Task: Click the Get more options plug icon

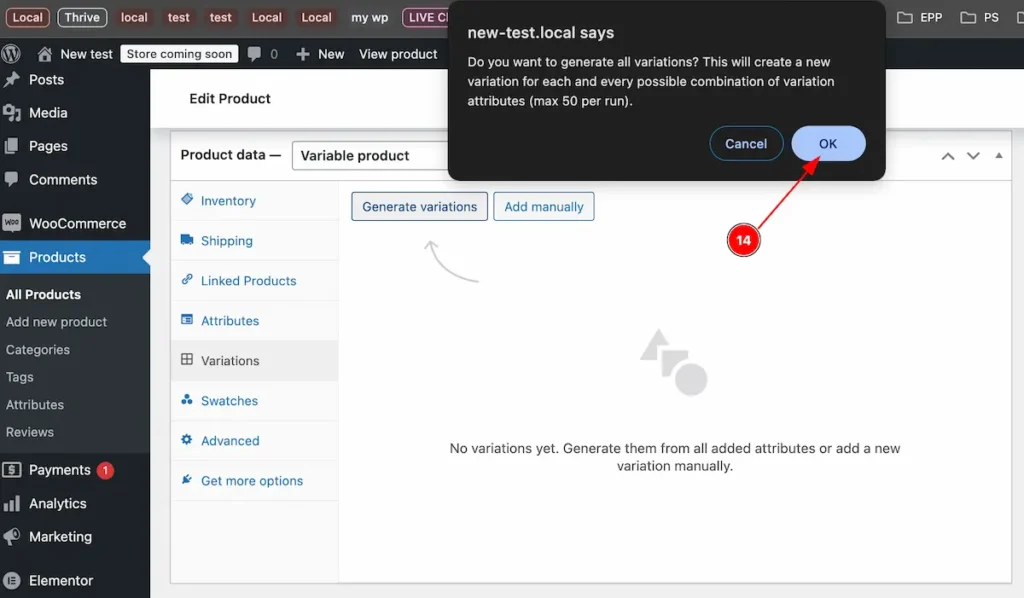Action: click(x=187, y=479)
